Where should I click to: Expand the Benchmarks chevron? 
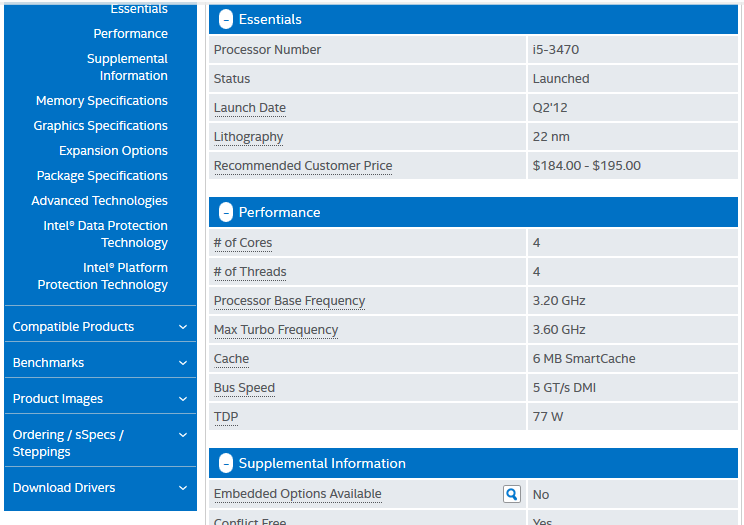point(183,363)
